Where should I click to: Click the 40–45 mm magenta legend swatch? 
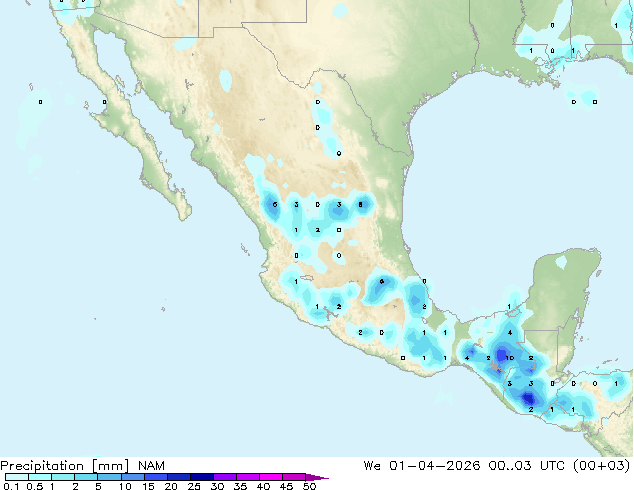[271, 477]
